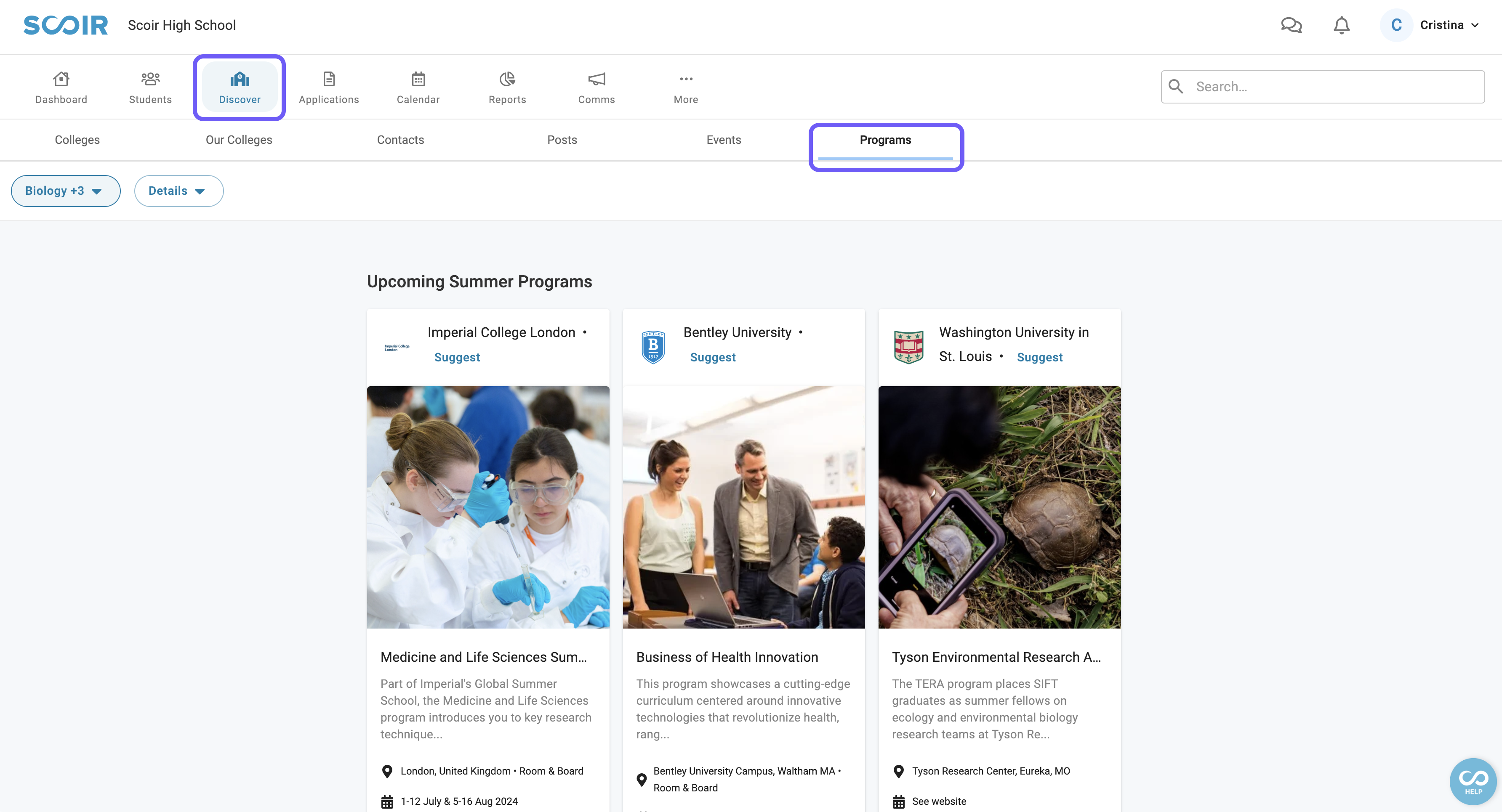Focus the Search input field

point(1322,87)
